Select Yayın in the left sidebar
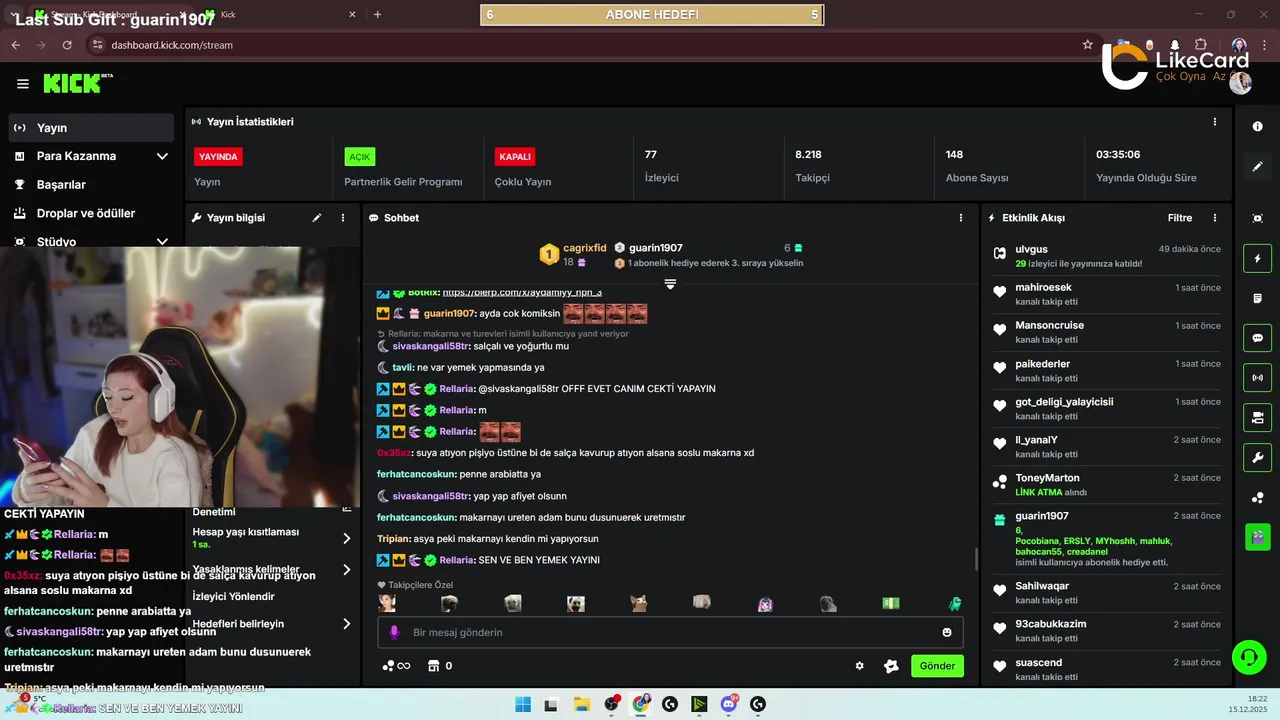The height and width of the screenshot is (720, 1280). tap(92, 128)
